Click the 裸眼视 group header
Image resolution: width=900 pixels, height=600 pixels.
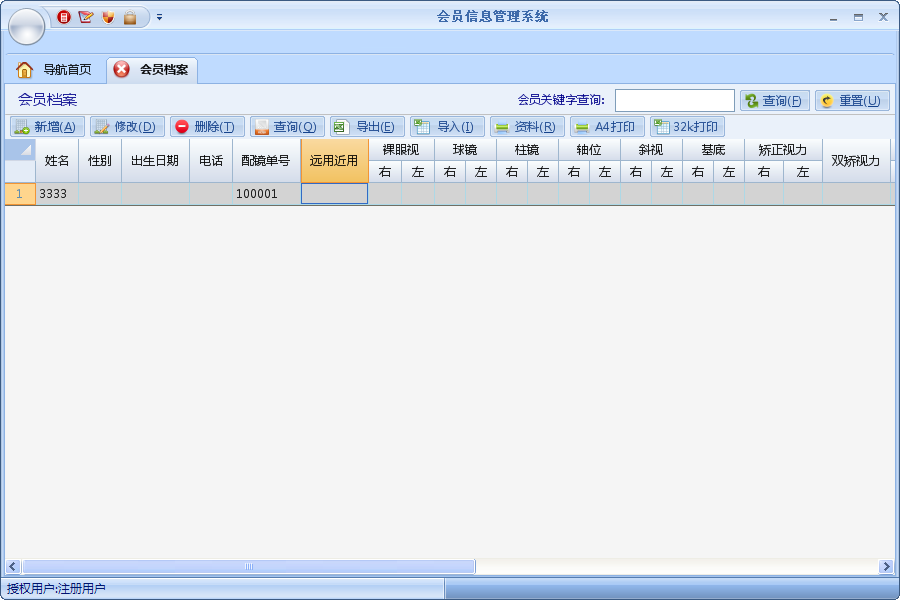pyautogui.click(x=401, y=150)
